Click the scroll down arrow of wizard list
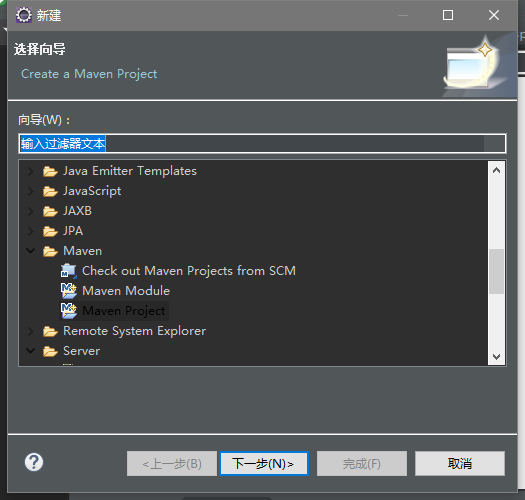 (x=497, y=356)
